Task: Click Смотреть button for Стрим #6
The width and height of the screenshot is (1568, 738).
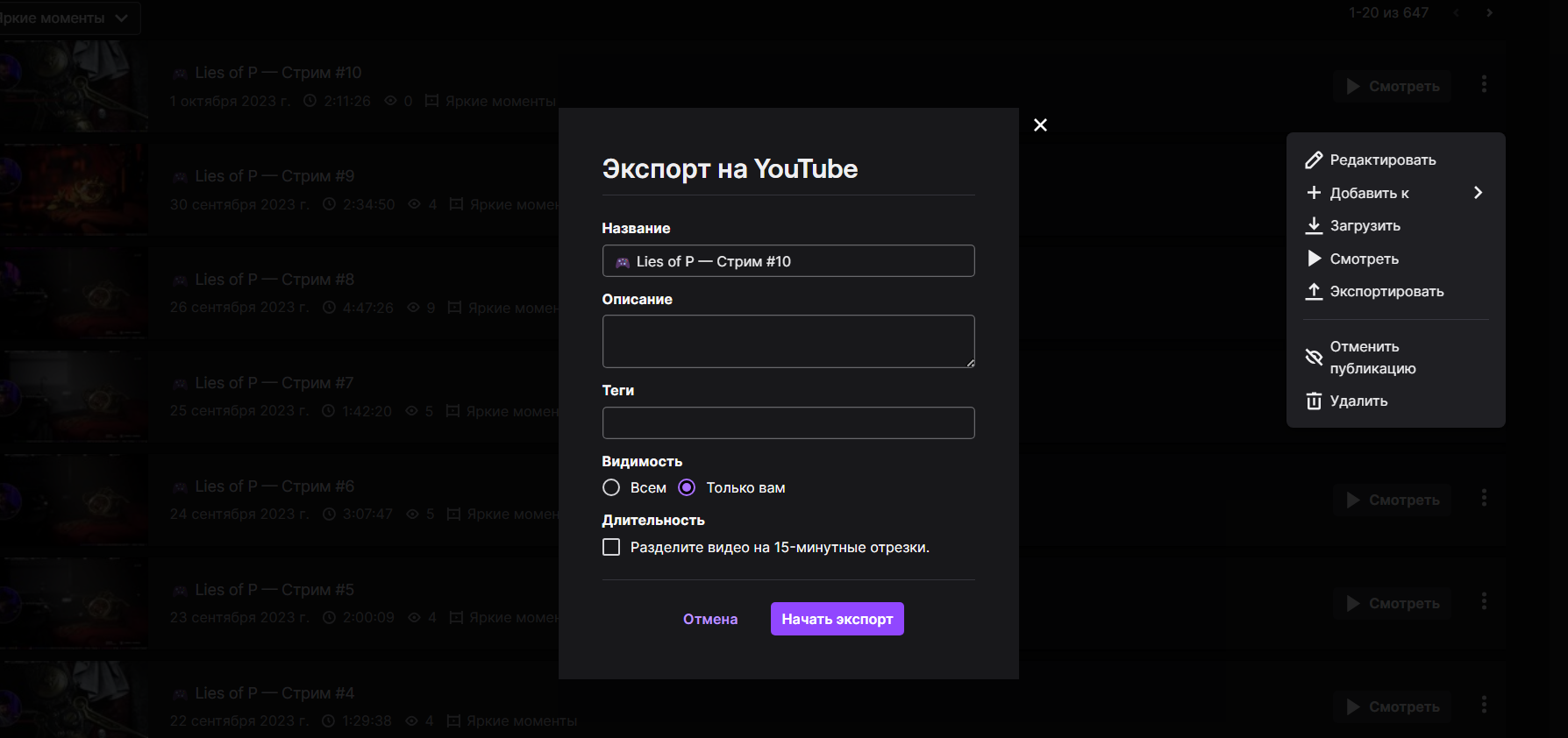Action: (1392, 500)
